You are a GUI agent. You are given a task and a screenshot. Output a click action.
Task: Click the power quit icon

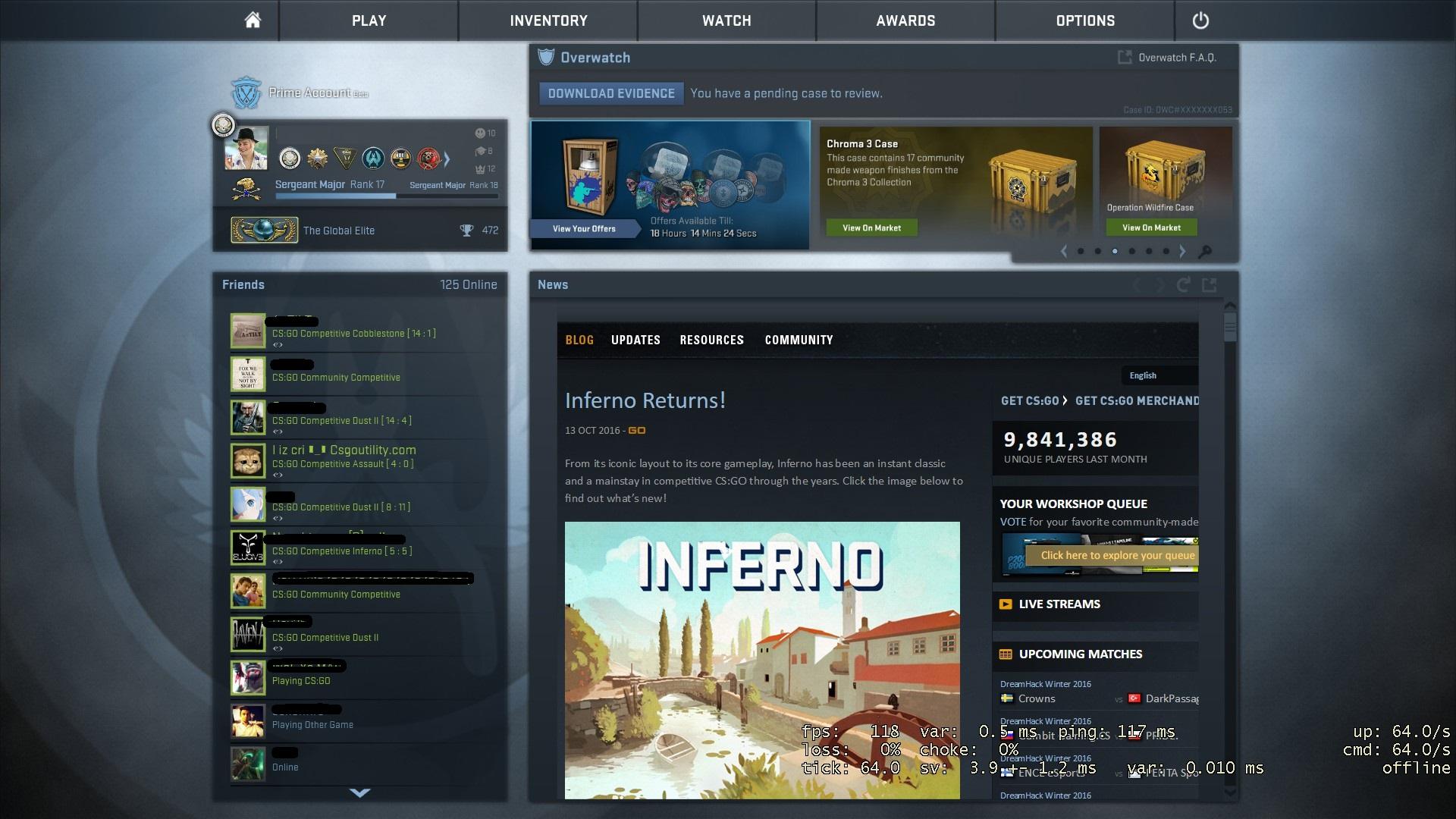[x=1200, y=20]
